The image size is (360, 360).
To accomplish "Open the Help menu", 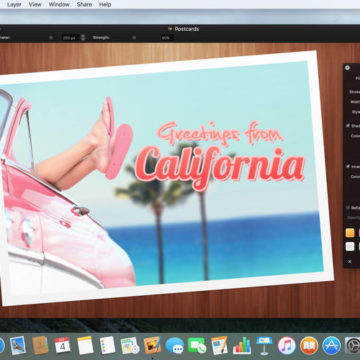I will [105, 5].
